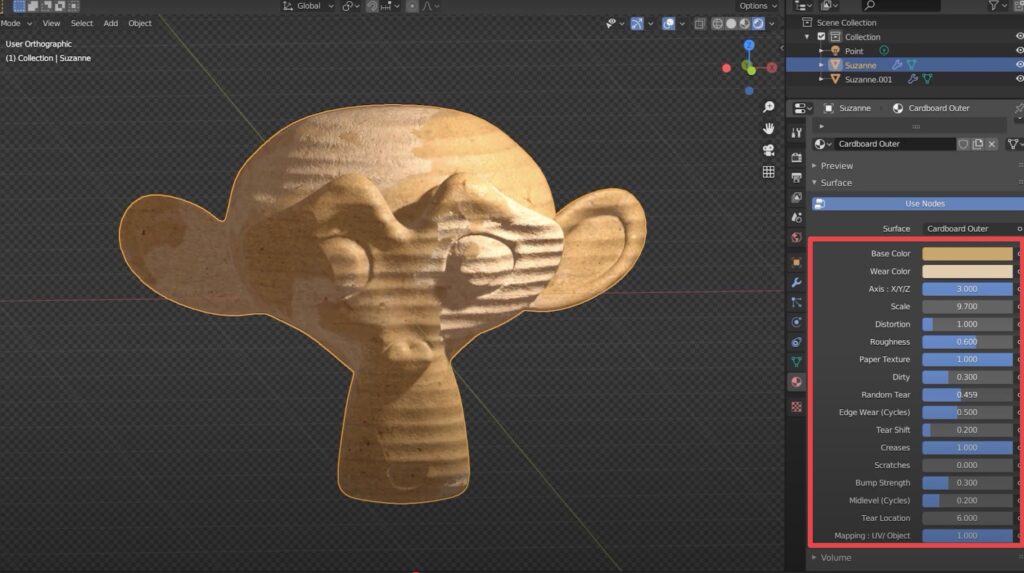Screen dimensions: 1024x573
Task: Open the Add menu
Action: (x=111, y=24)
